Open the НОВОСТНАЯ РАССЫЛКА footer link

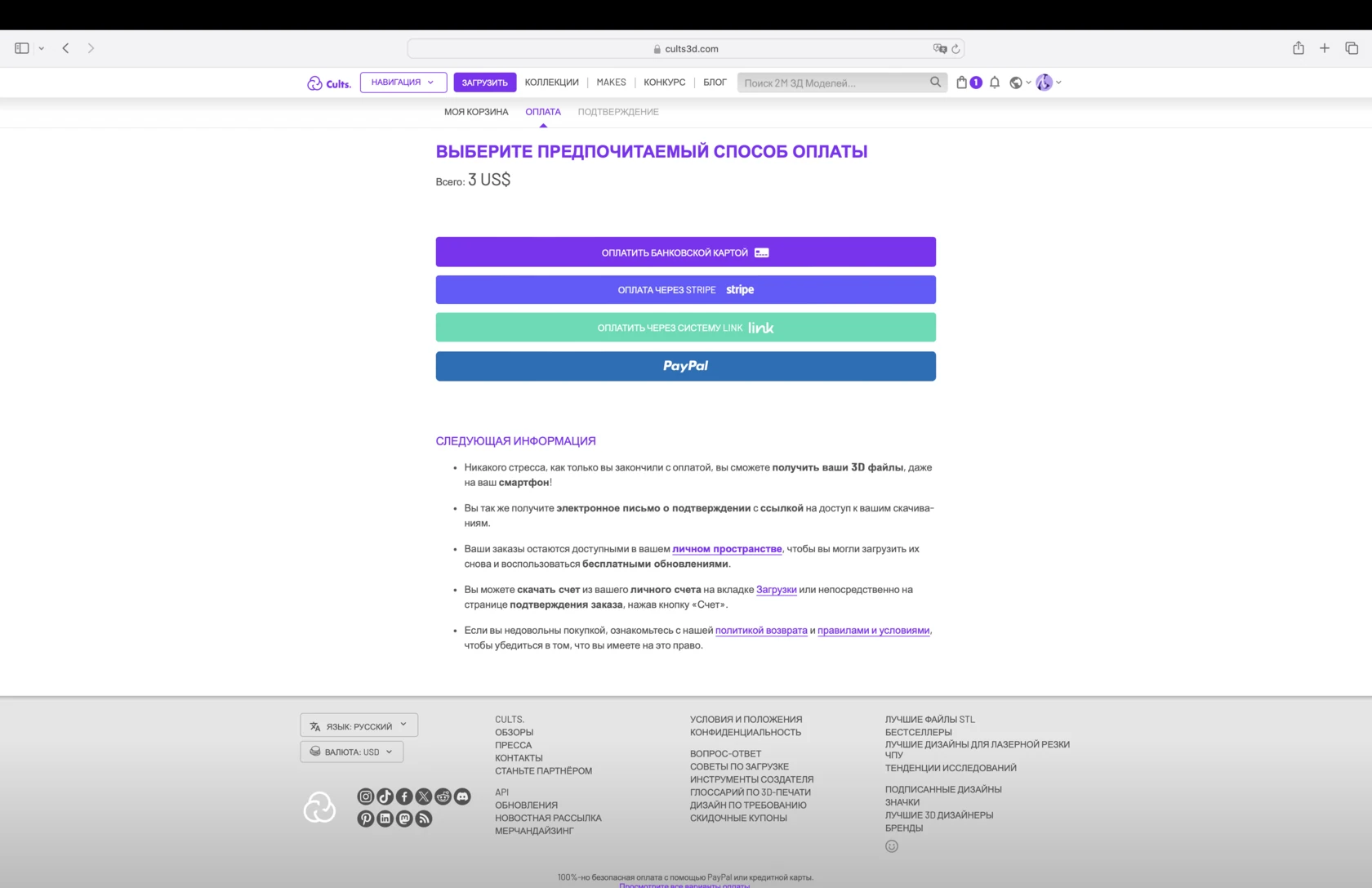point(549,818)
